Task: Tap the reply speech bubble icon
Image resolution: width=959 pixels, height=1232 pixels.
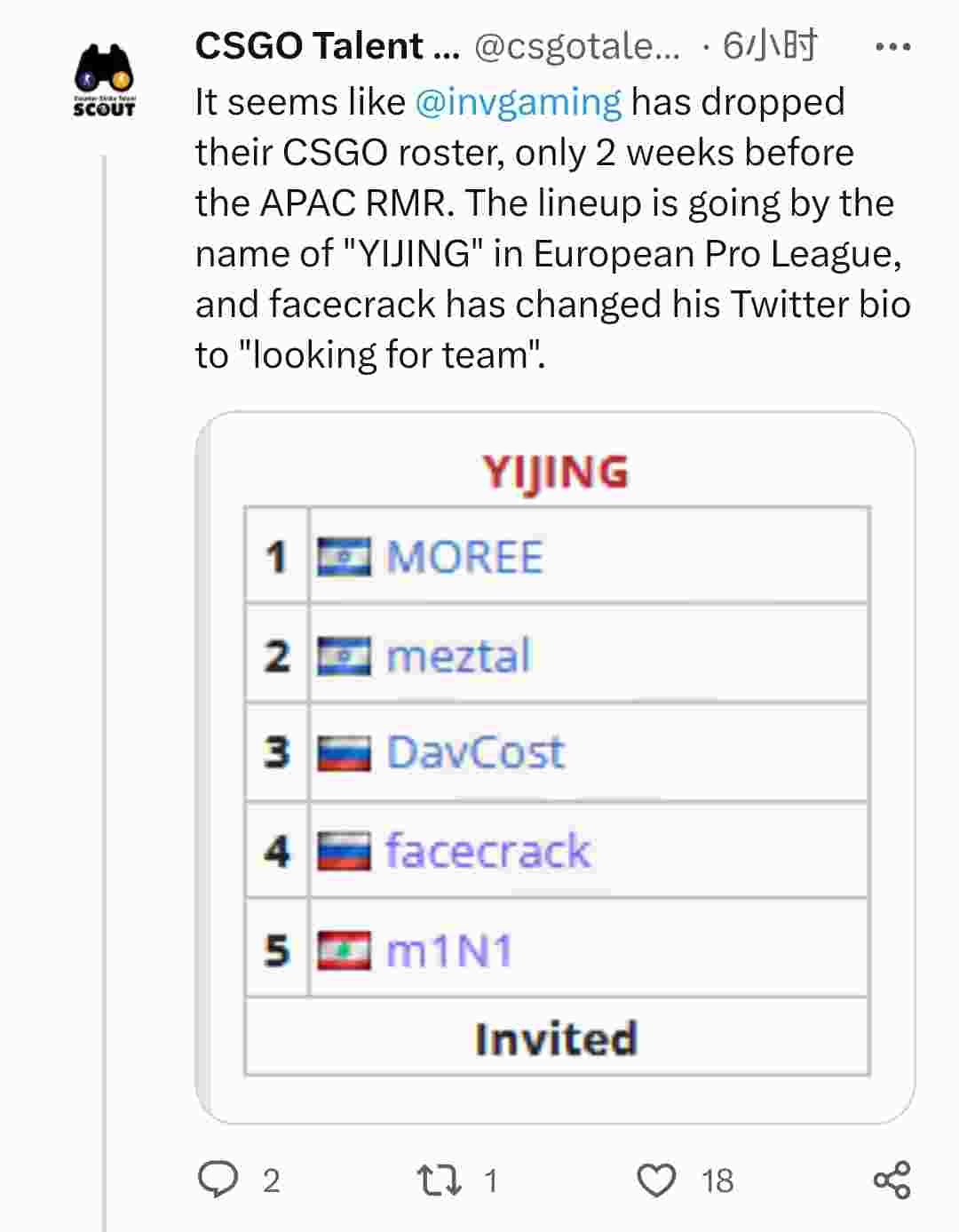Action: [218, 1180]
